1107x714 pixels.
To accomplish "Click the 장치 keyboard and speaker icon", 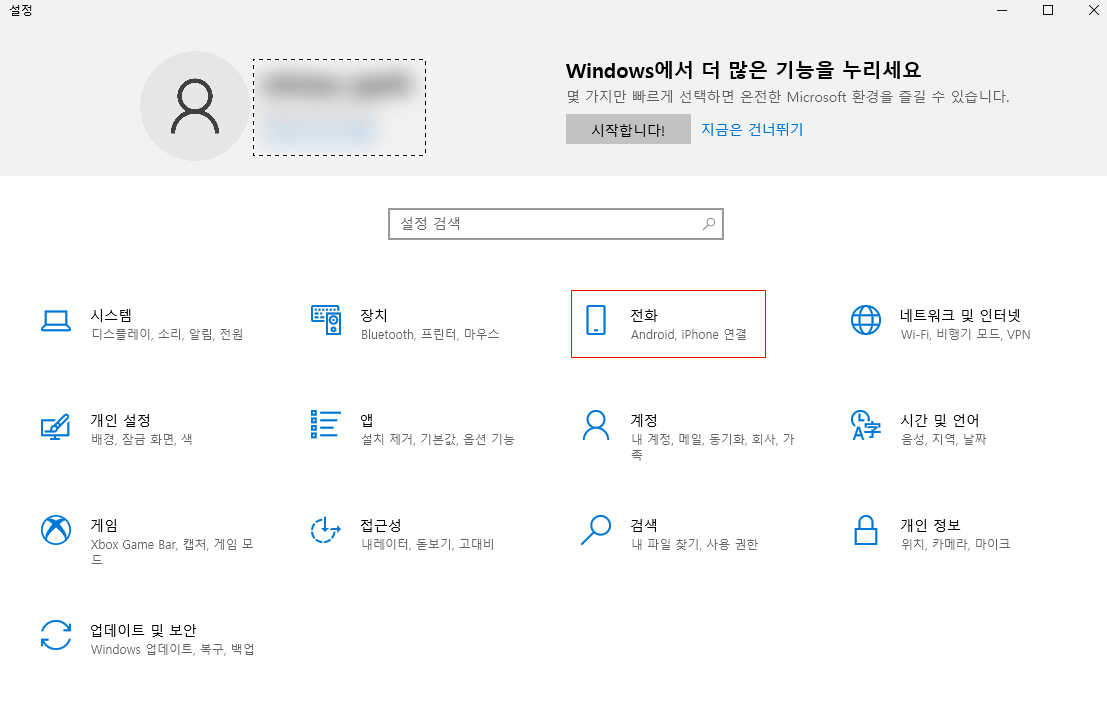I will click(326, 320).
